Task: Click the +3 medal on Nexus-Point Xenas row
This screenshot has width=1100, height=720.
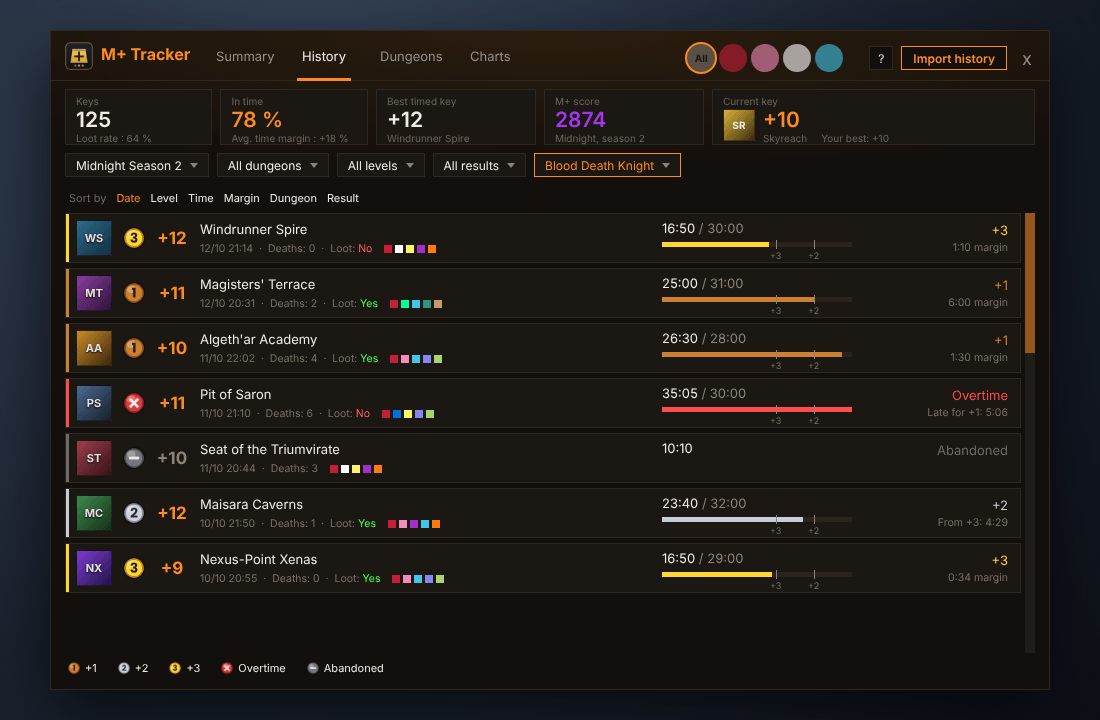Action: (x=134, y=568)
